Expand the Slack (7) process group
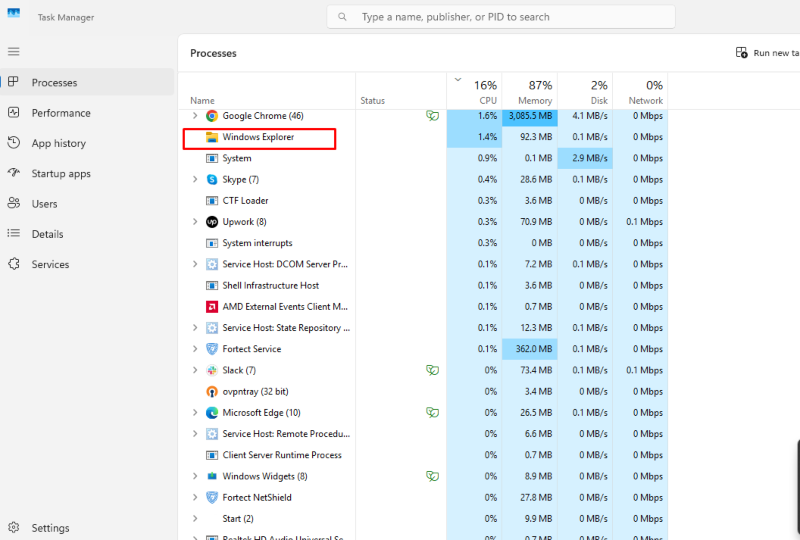Screen dimensions: 800x540 (195, 370)
